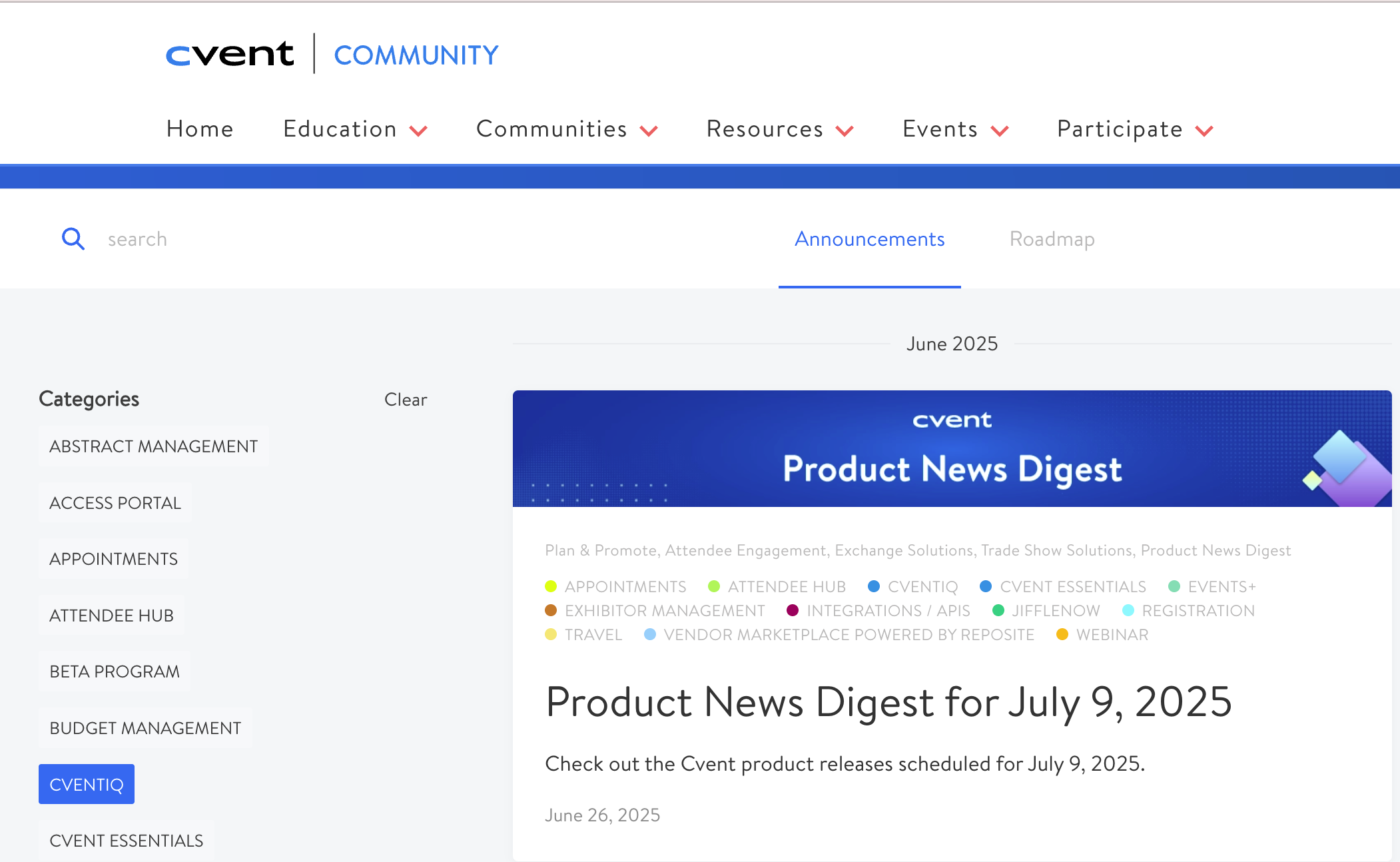Filter by Abstract Management category
This screenshot has height=862, width=1400.
pos(153,446)
